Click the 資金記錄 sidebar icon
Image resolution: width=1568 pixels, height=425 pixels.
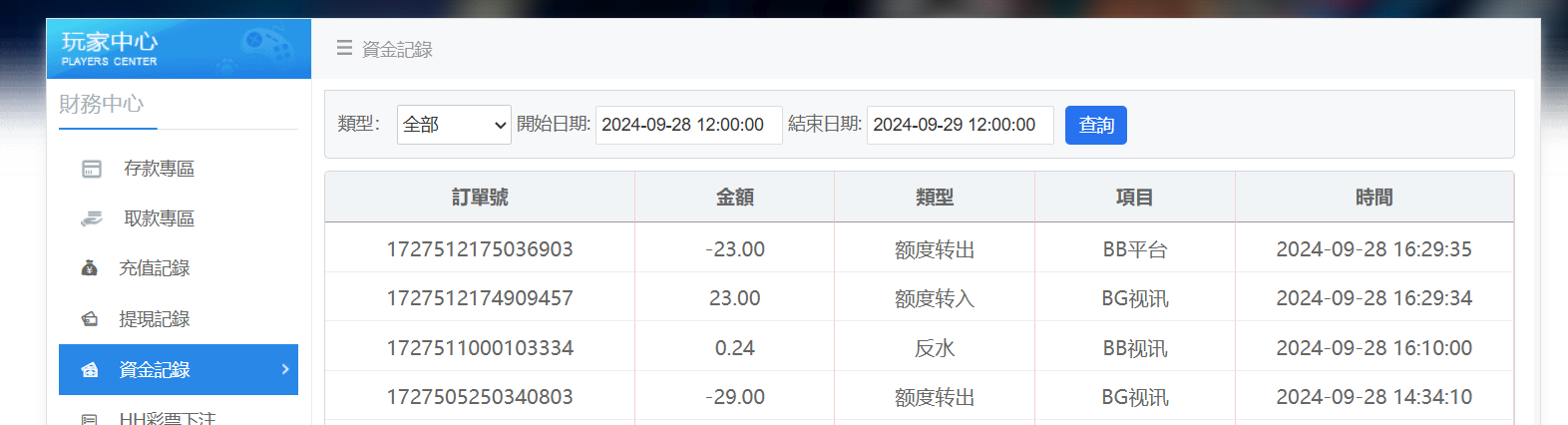[x=90, y=370]
